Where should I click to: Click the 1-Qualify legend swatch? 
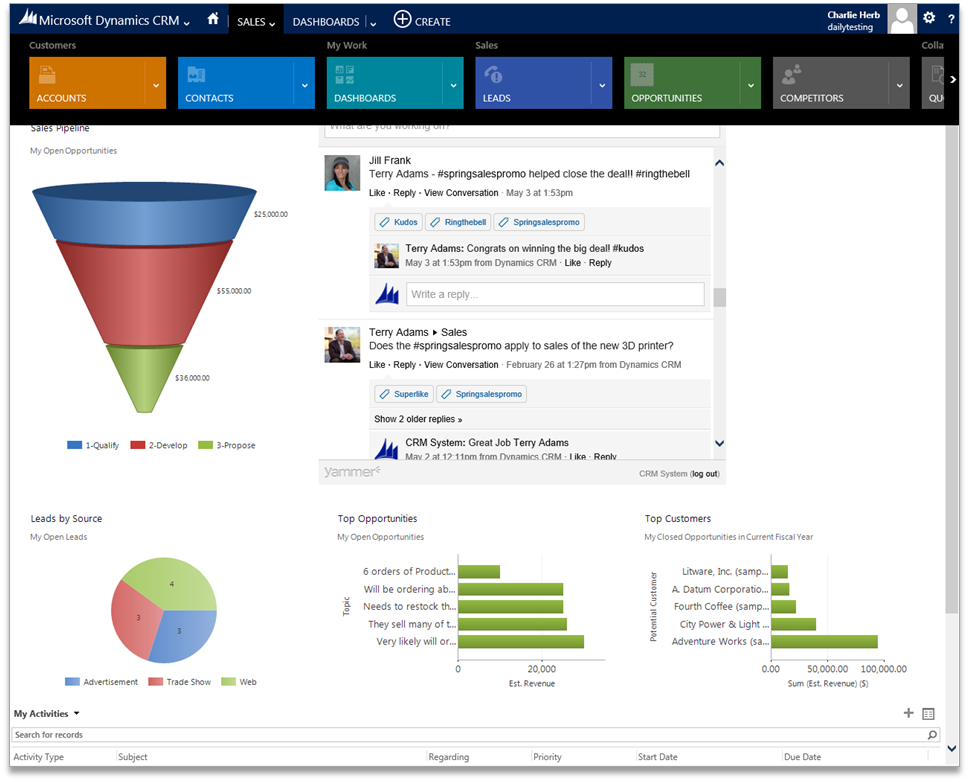(74, 445)
